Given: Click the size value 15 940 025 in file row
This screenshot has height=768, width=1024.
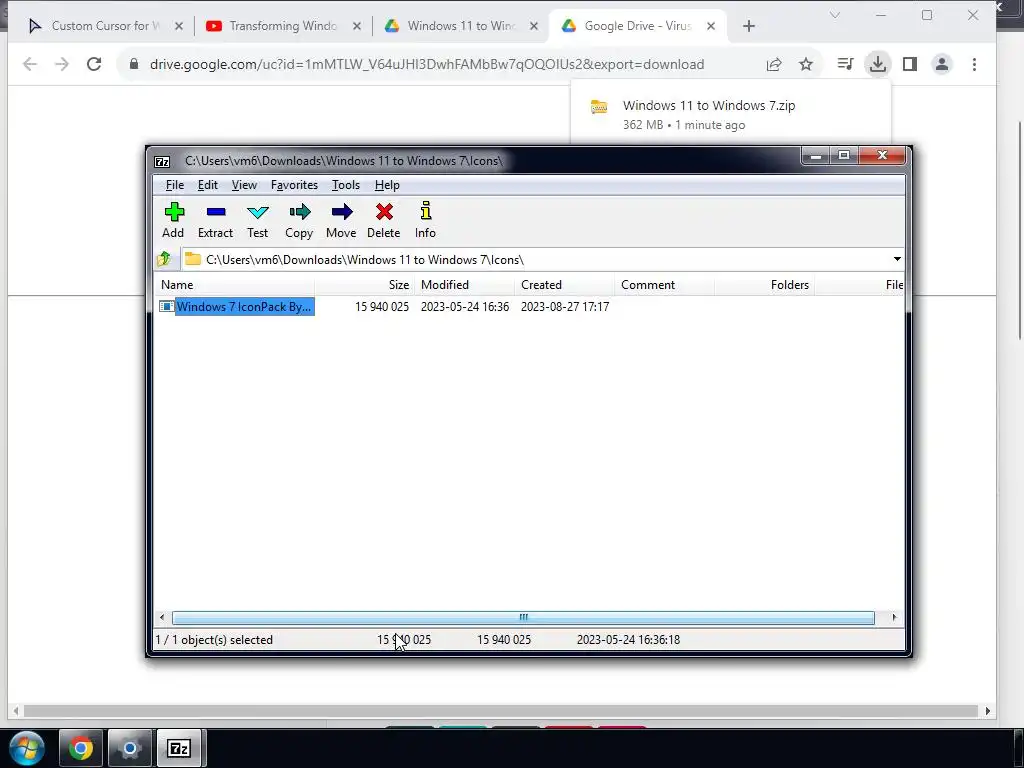Looking at the screenshot, I should (381, 307).
